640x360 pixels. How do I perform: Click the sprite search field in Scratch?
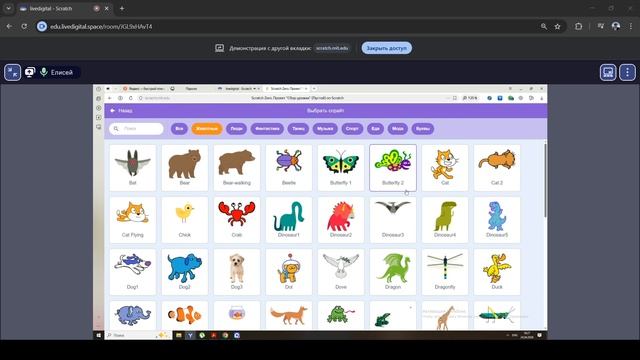[x=136, y=129]
